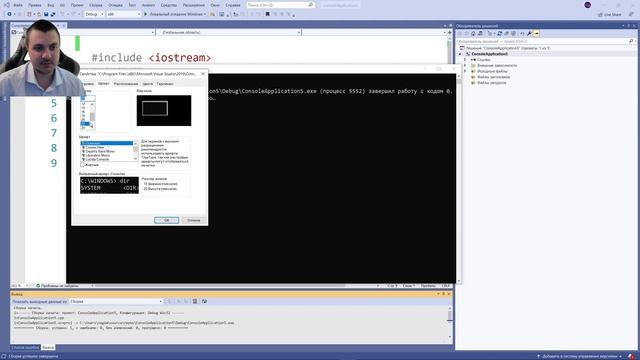
Task: Click the console window preview thumbnail
Action: tap(164, 110)
